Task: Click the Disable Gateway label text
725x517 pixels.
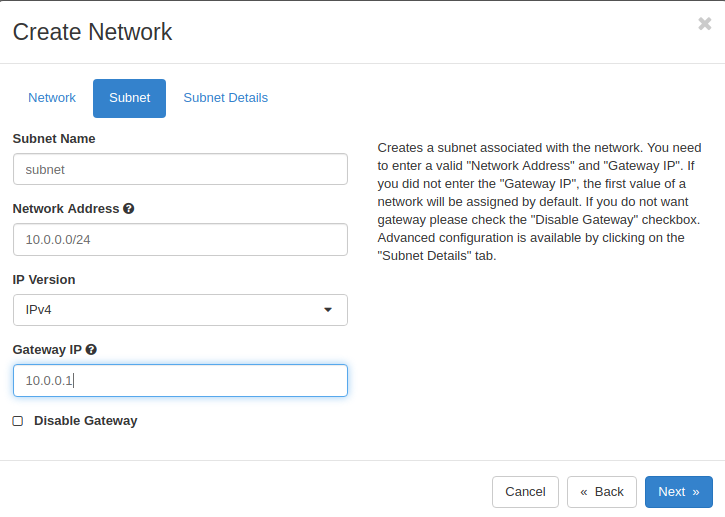Action: (86, 421)
